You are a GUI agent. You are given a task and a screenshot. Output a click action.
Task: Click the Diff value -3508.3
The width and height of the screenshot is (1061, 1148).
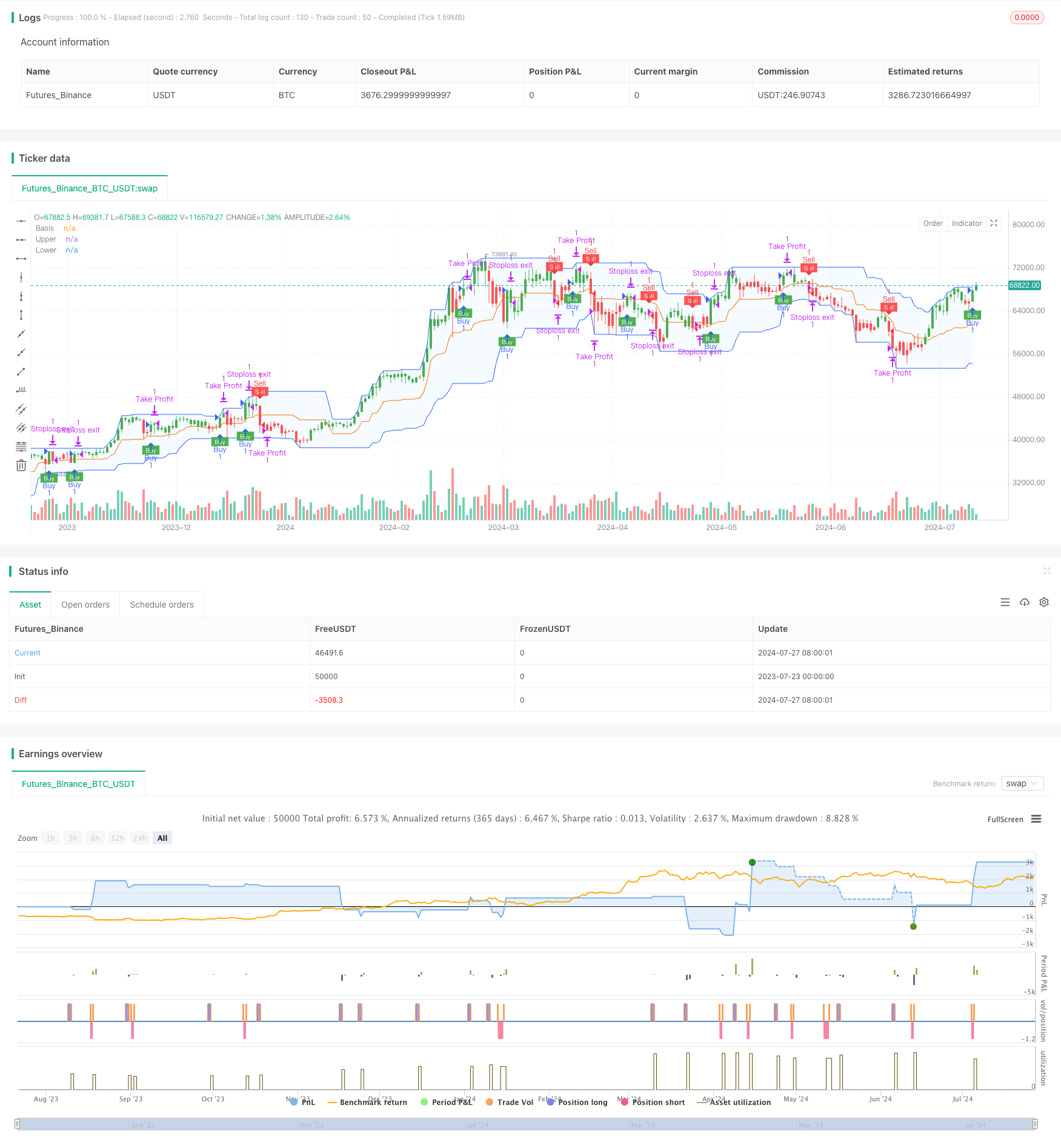pos(329,700)
